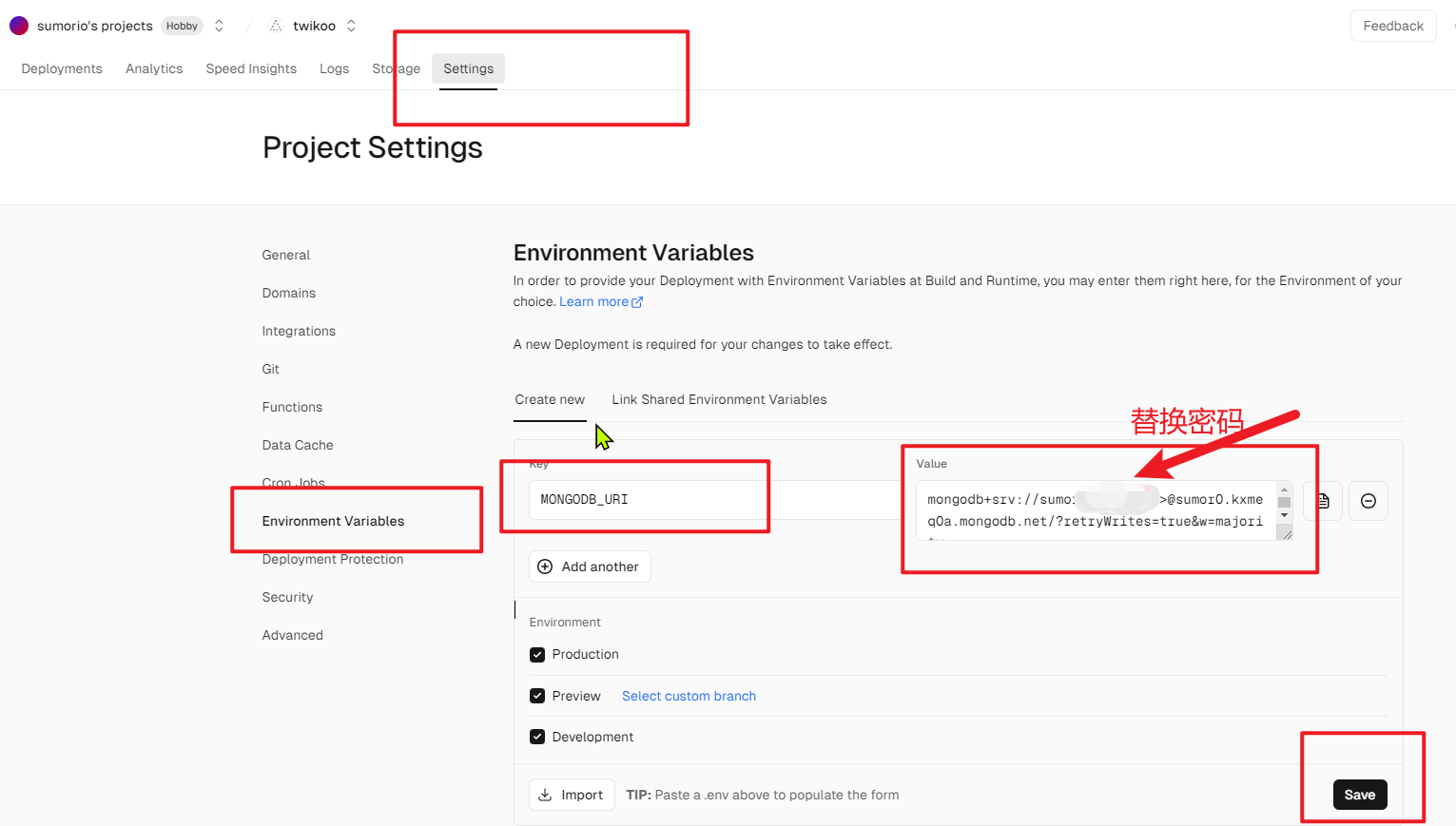The height and width of the screenshot is (826, 1456).
Task: Select Environment Variables in the sidebar
Action: [333, 521]
